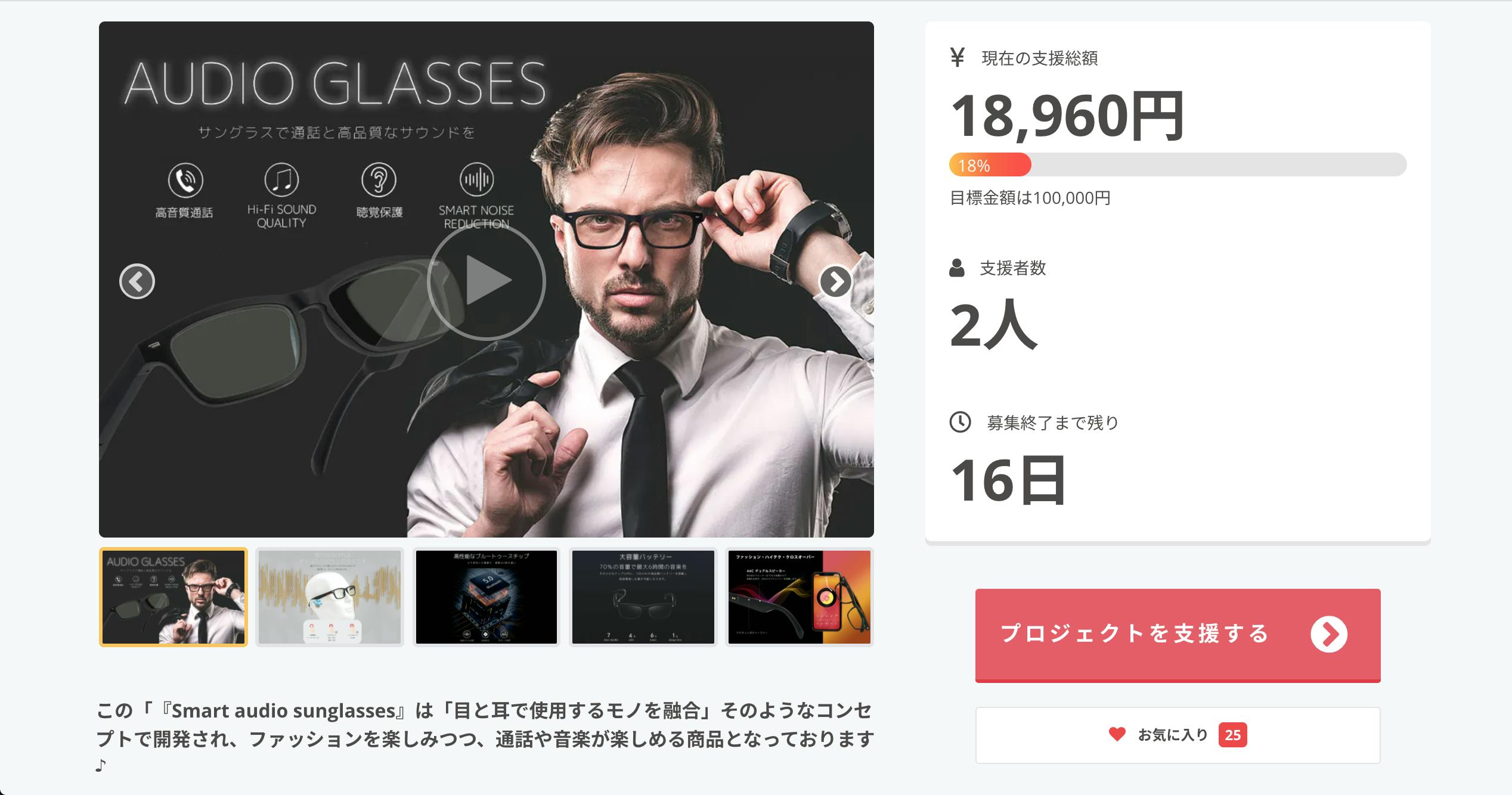Click the clock icon beside 募集終了まで残り
The image size is (1512, 795).
point(960,422)
